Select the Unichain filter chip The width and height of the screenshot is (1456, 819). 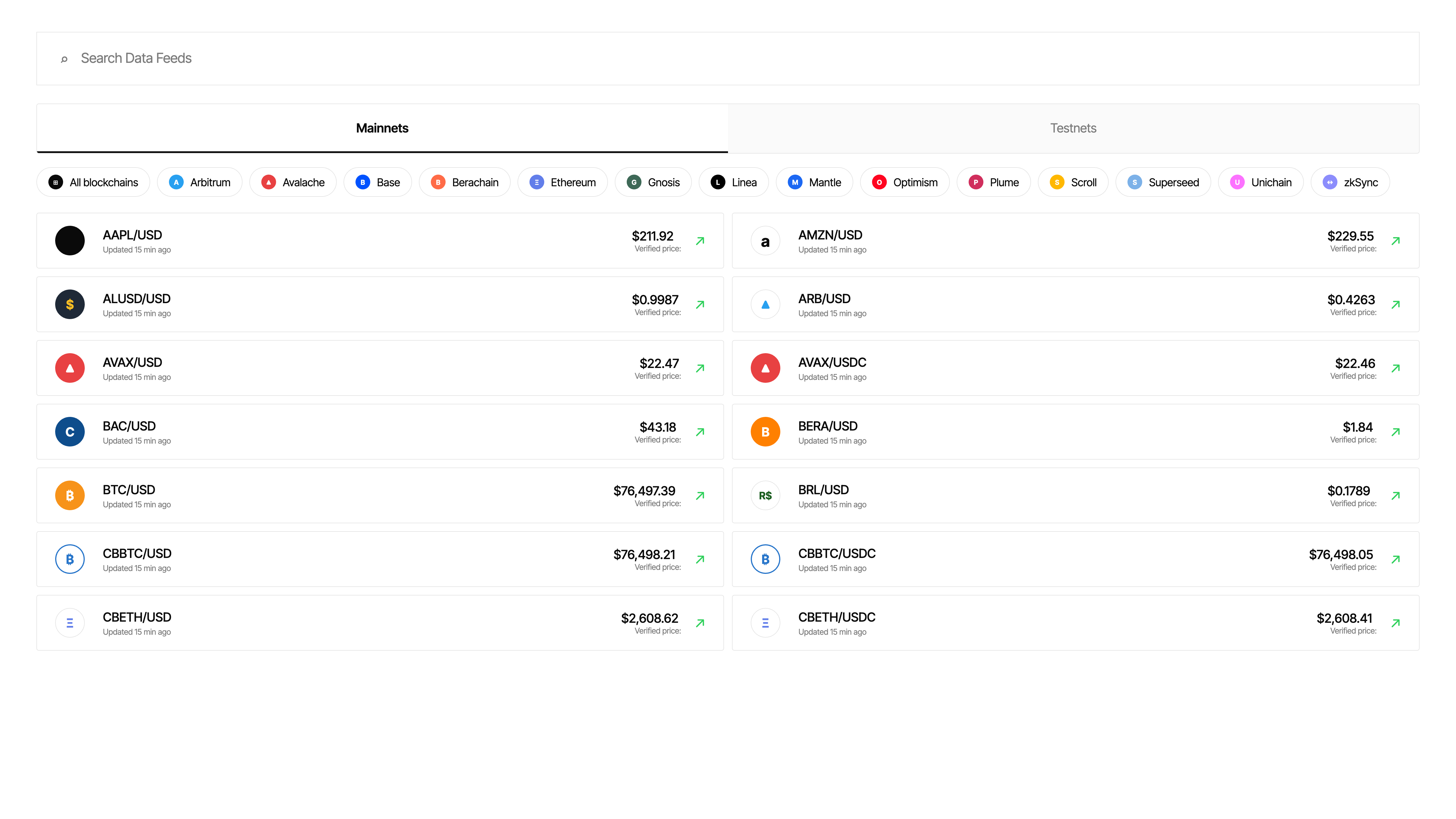coord(1261,182)
